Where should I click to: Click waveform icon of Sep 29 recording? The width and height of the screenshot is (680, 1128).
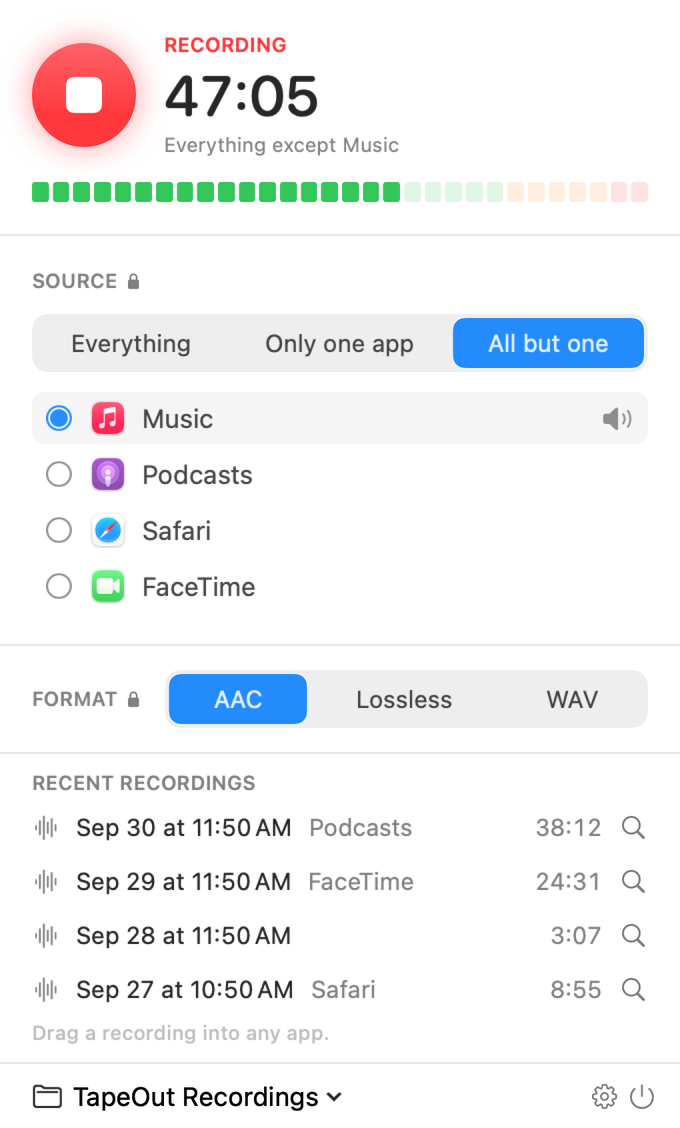[x=46, y=882]
